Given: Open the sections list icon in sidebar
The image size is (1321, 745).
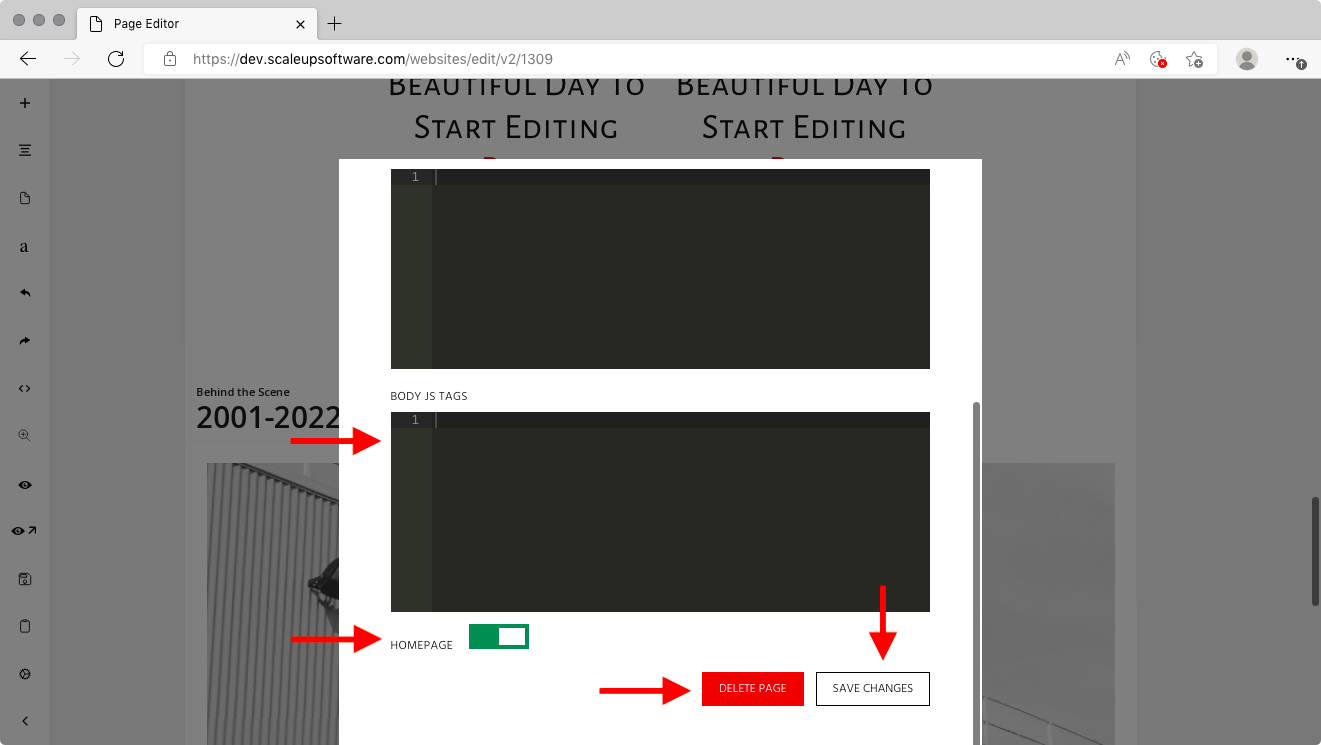Looking at the screenshot, I should pos(25,150).
